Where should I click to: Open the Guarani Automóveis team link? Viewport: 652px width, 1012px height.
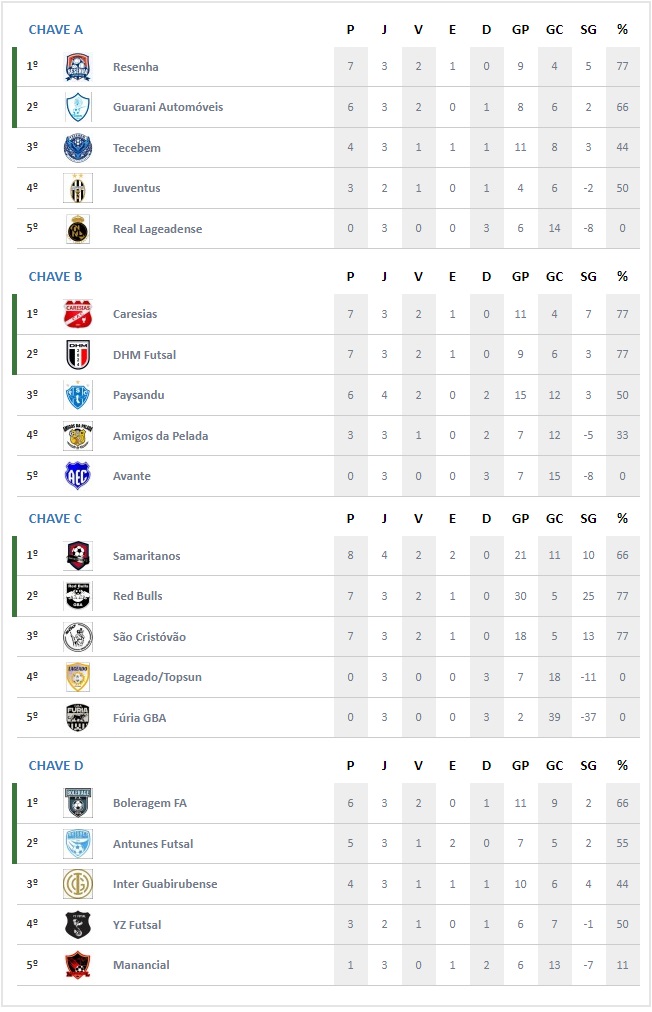pyautogui.click(x=168, y=107)
